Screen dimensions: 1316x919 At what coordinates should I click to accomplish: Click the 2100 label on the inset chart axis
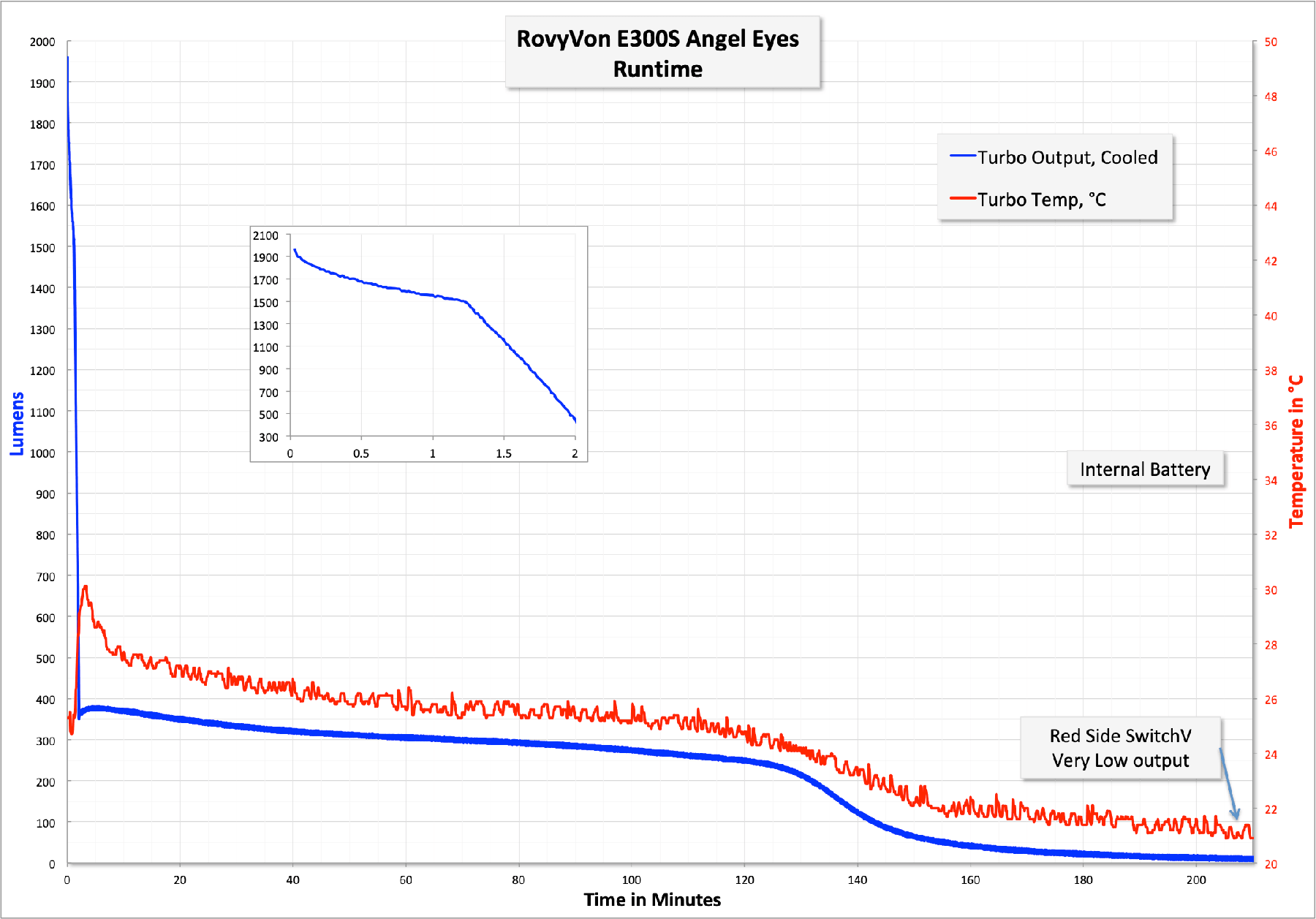(265, 235)
